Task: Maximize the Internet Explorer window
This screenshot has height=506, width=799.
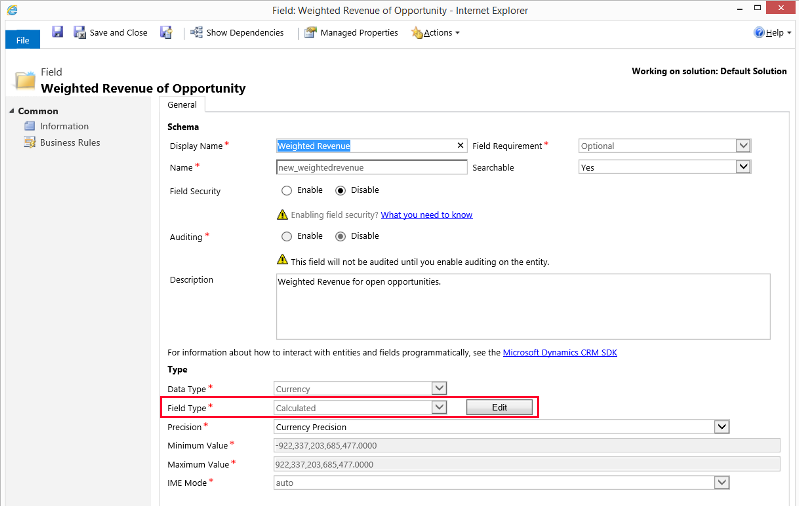Action: [x=757, y=8]
